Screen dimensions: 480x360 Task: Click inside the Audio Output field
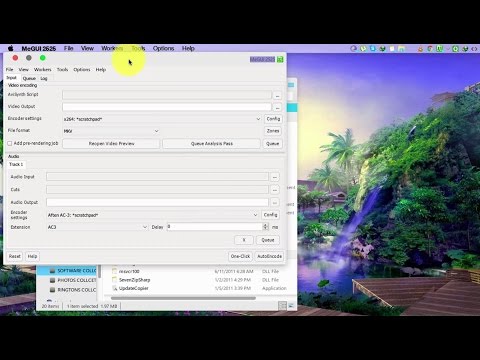(157, 202)
